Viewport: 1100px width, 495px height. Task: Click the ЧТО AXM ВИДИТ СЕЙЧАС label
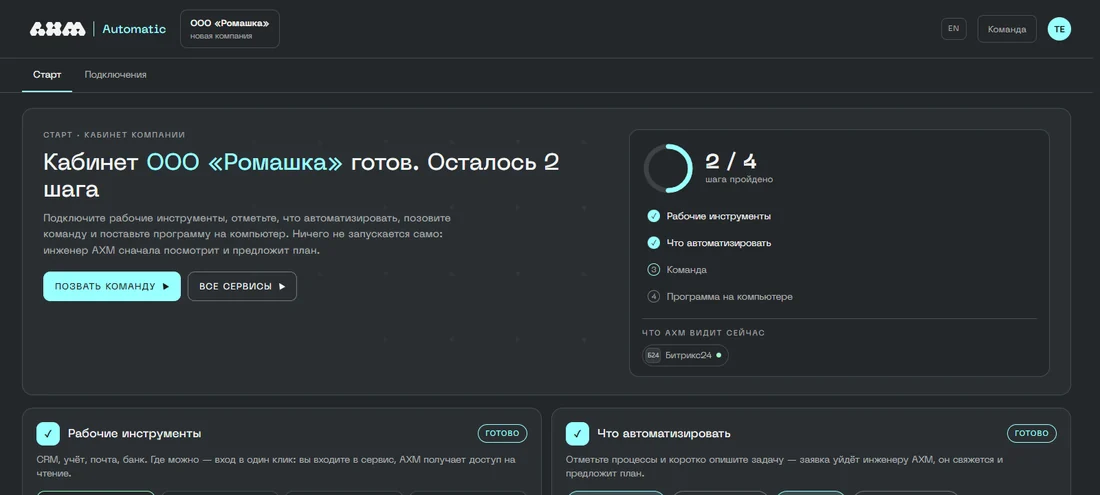point(704,332)
